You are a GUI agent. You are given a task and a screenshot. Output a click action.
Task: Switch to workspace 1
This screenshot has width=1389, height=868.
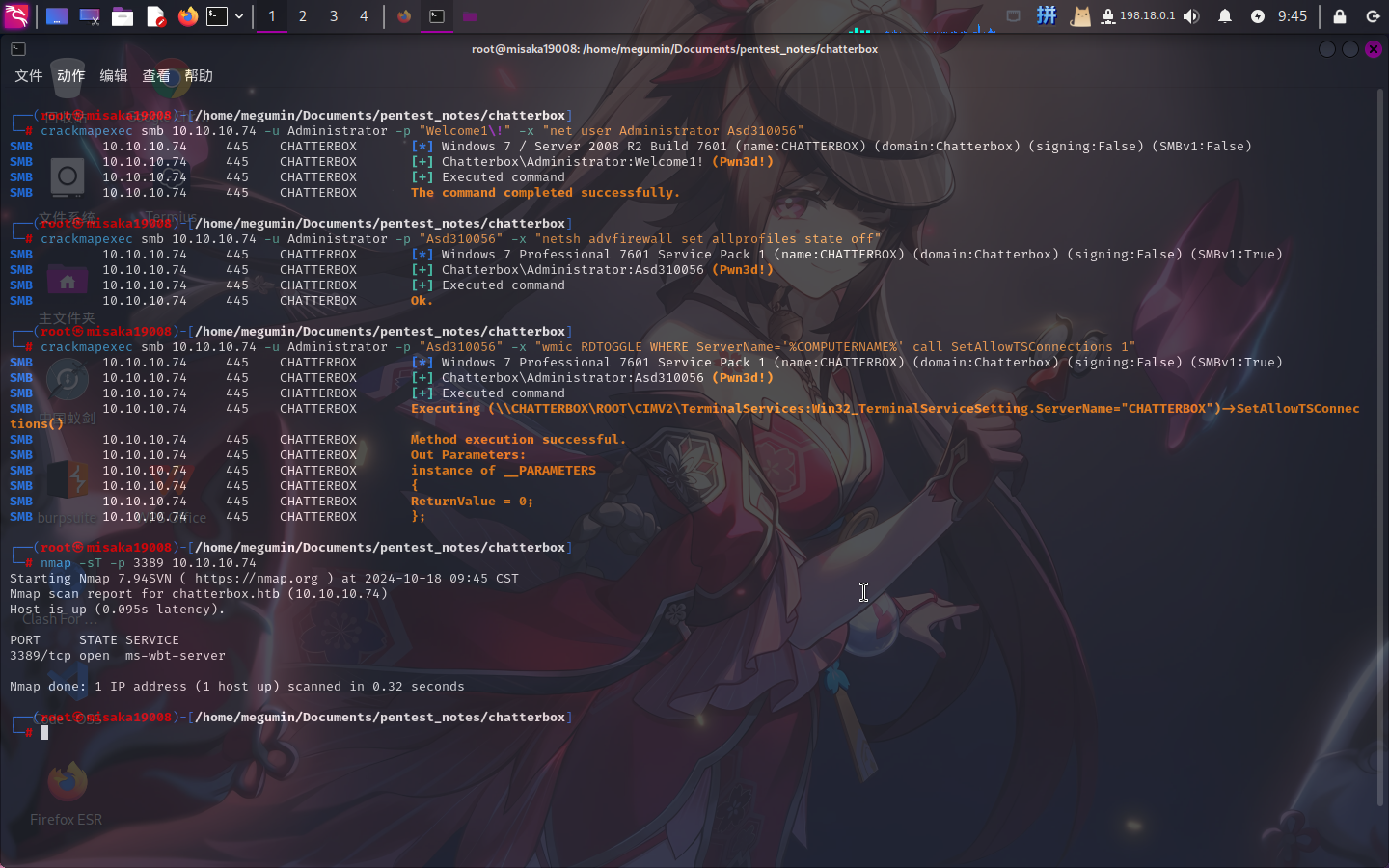(x=272, y=16)
